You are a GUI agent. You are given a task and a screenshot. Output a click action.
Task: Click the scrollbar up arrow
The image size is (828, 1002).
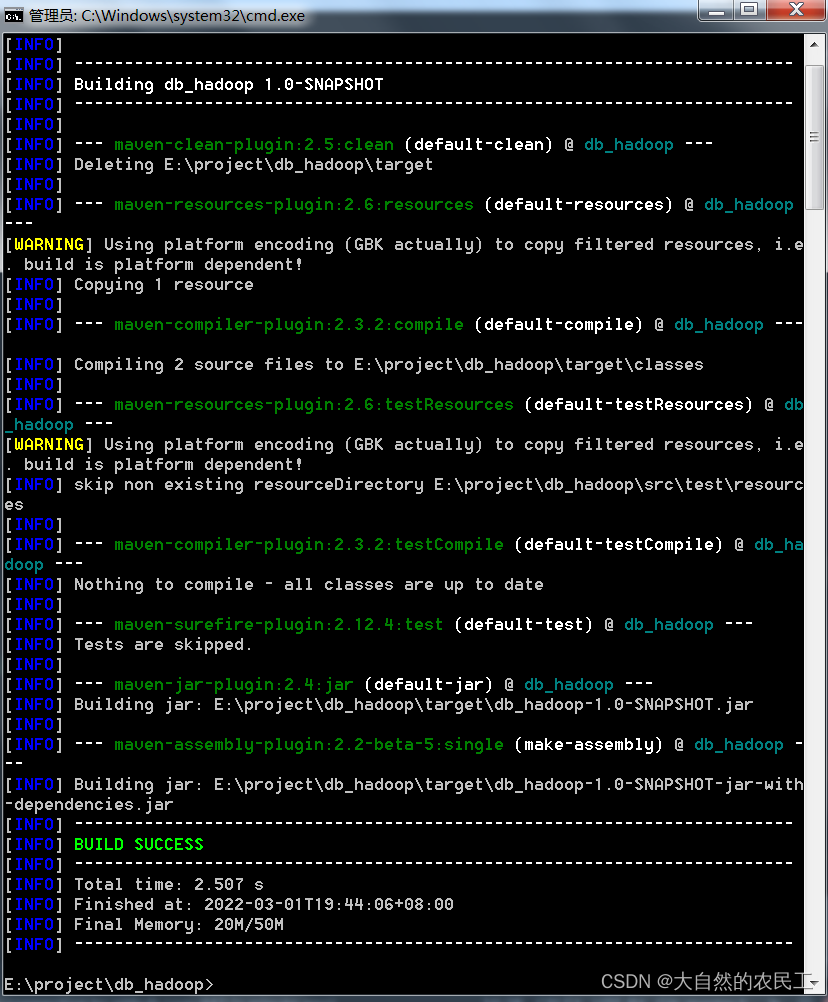[x=814, y=45]
